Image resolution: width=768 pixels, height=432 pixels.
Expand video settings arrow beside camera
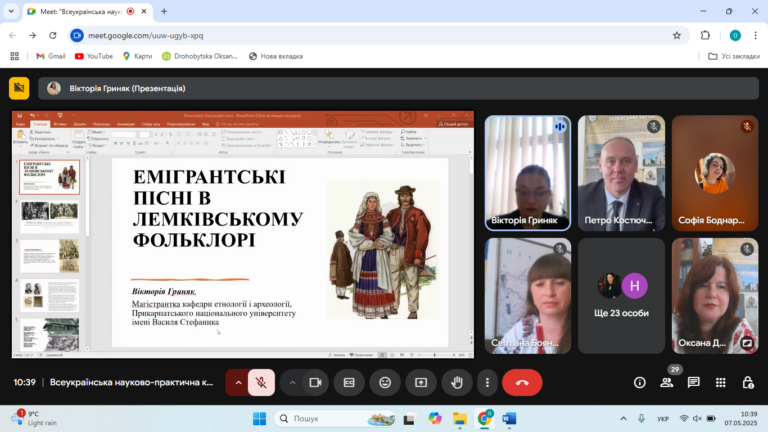tap(292, 383)
